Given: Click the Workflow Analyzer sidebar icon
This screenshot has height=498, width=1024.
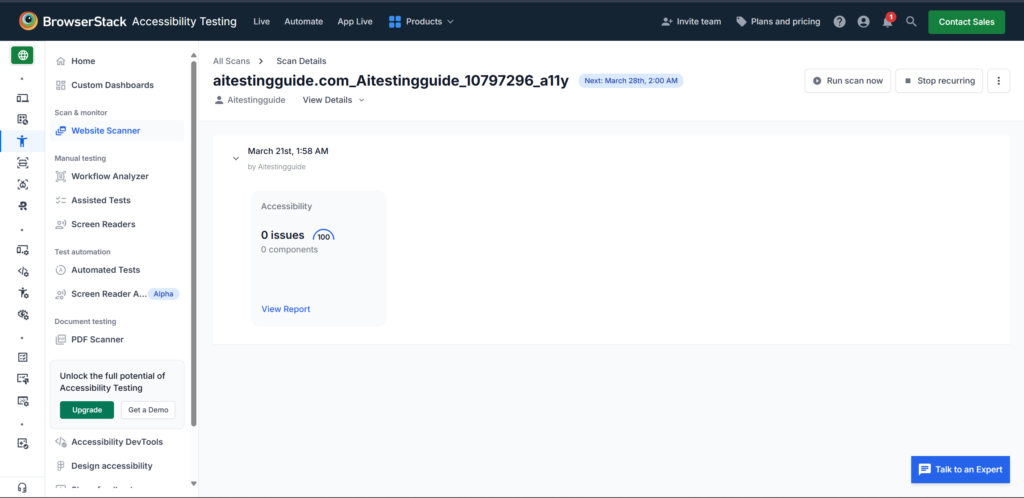Looking at the screenshot, I should (x=61, y=176).
